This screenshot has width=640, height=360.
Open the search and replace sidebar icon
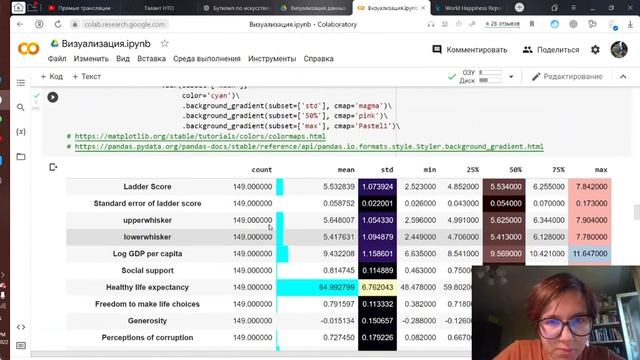(x=21, y=107)
